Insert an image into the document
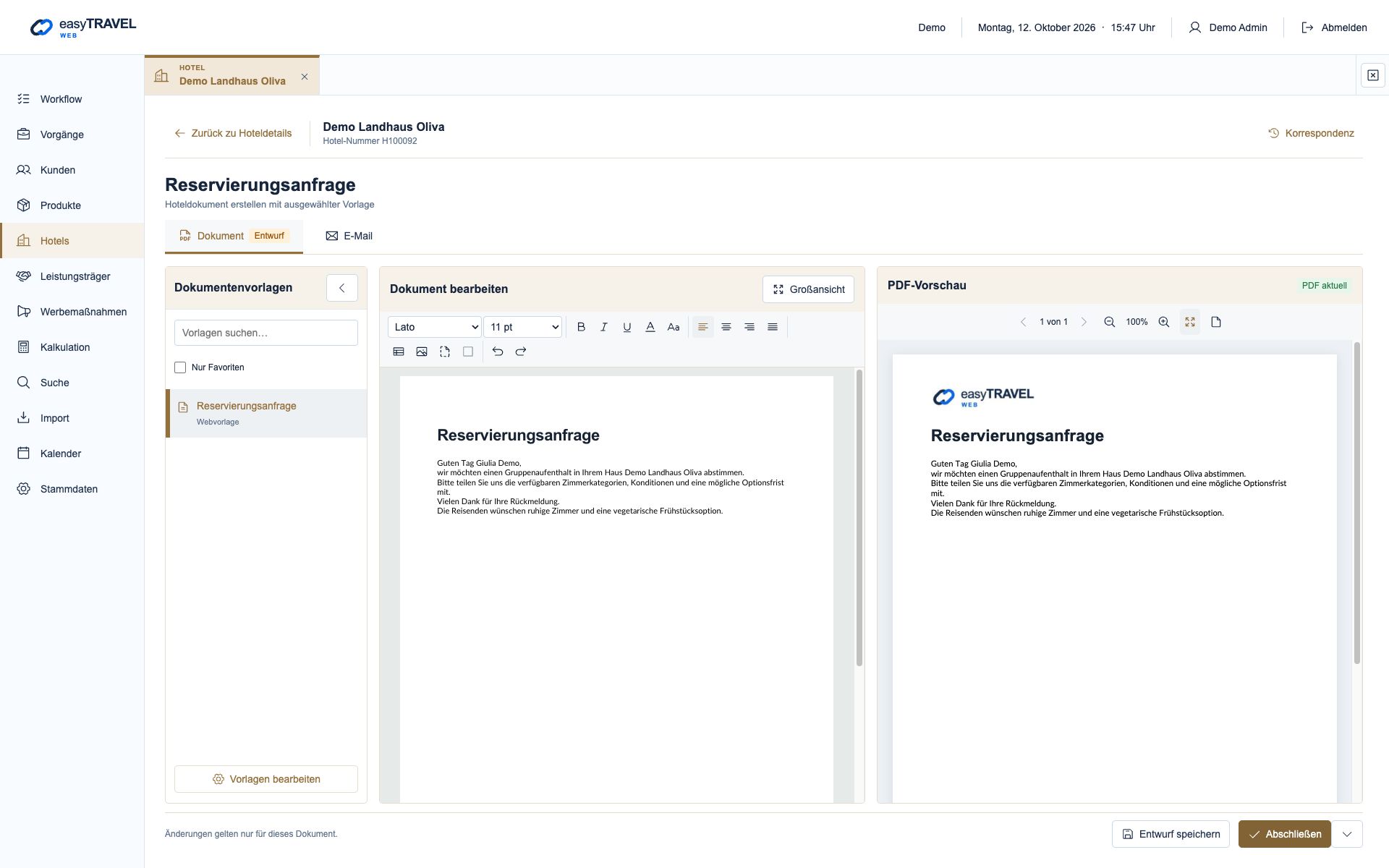1389x868 pixels. pyautogui.click(x=422, y=352)
